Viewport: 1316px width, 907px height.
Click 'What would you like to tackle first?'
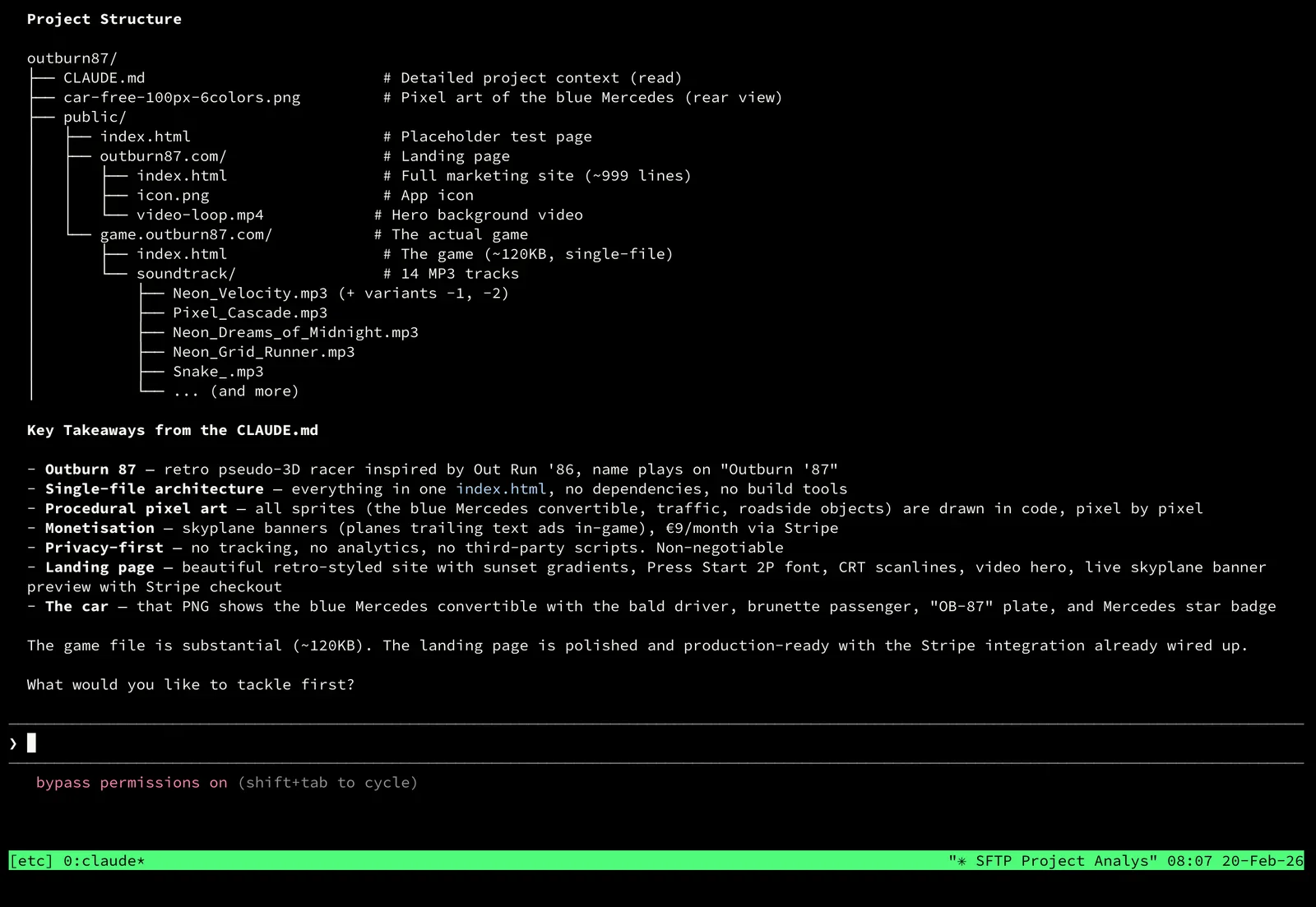coord(191,685)
